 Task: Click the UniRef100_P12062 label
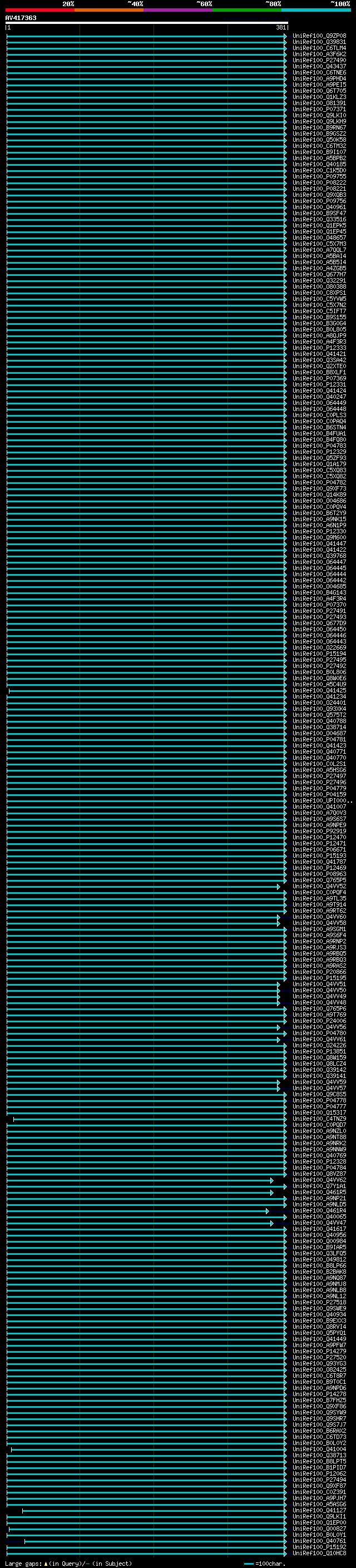pos(319,1473)
